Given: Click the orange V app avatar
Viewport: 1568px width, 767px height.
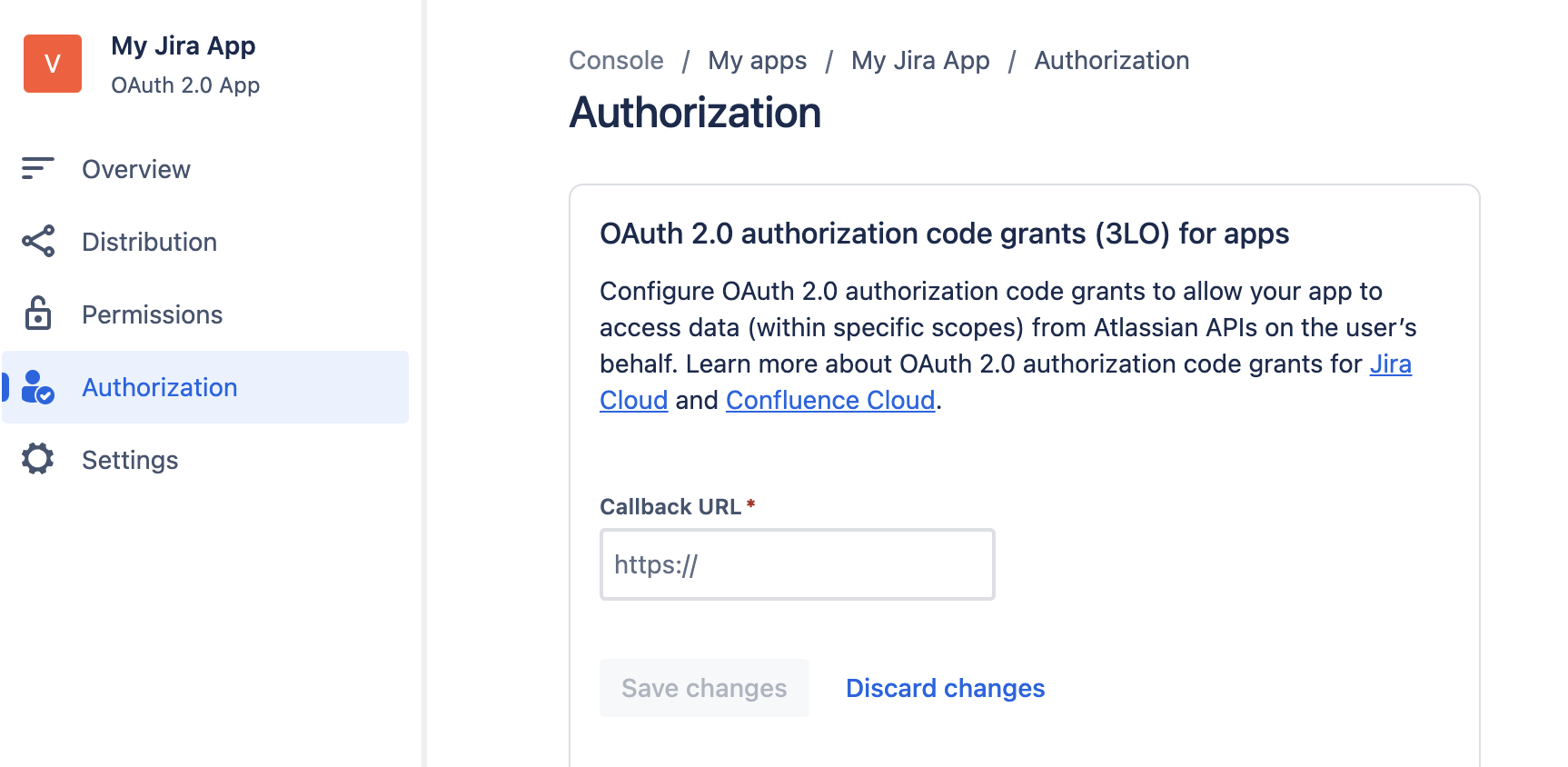Looking at the screenshot, I should coord(52,64).
